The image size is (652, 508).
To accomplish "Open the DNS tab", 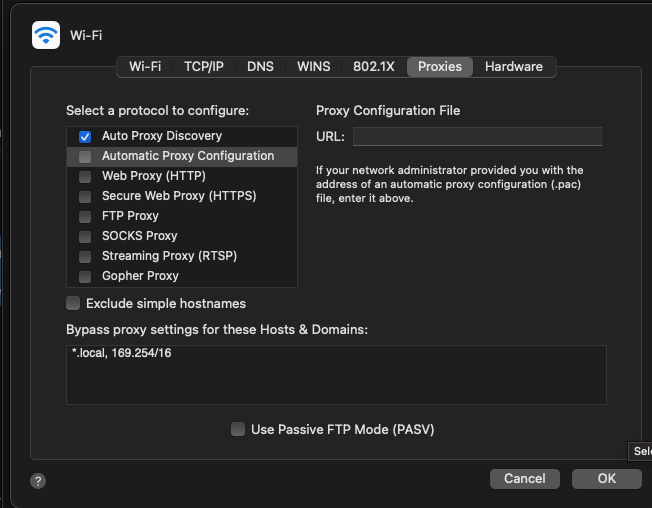I will pos(260,67).
